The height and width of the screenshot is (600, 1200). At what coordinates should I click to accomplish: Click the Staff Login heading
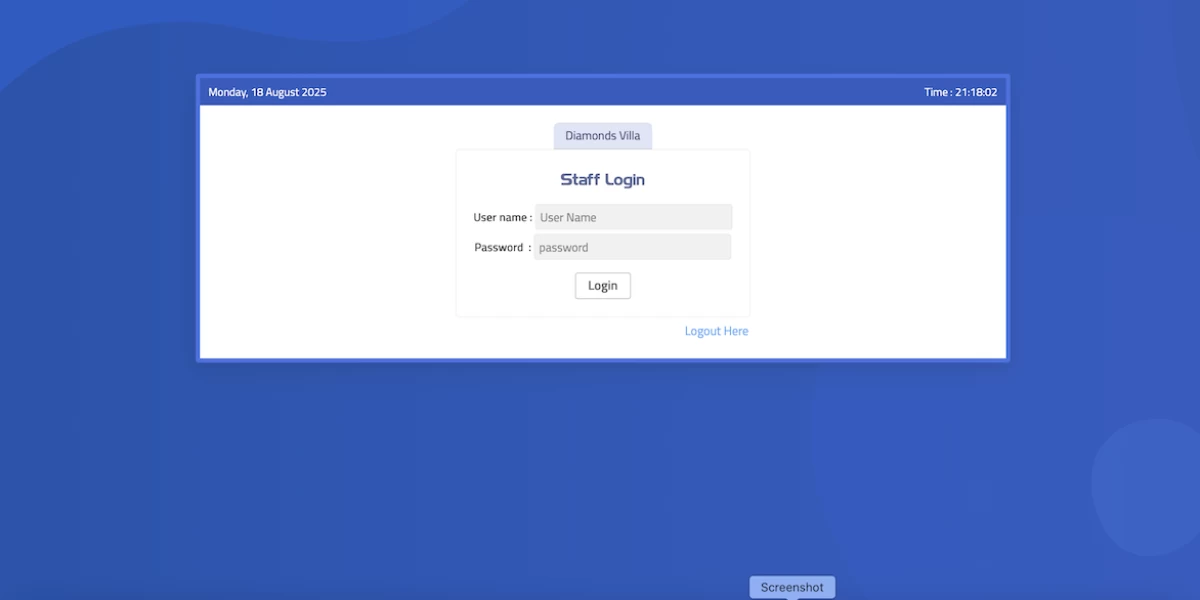pyautogui.click(x=602, y=180)
